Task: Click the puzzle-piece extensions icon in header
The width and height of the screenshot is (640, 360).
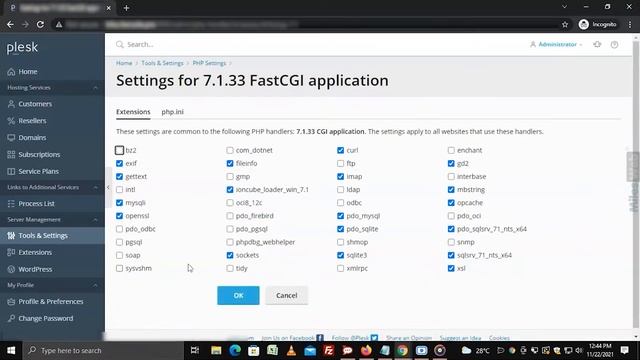Action: coord(597,44)
